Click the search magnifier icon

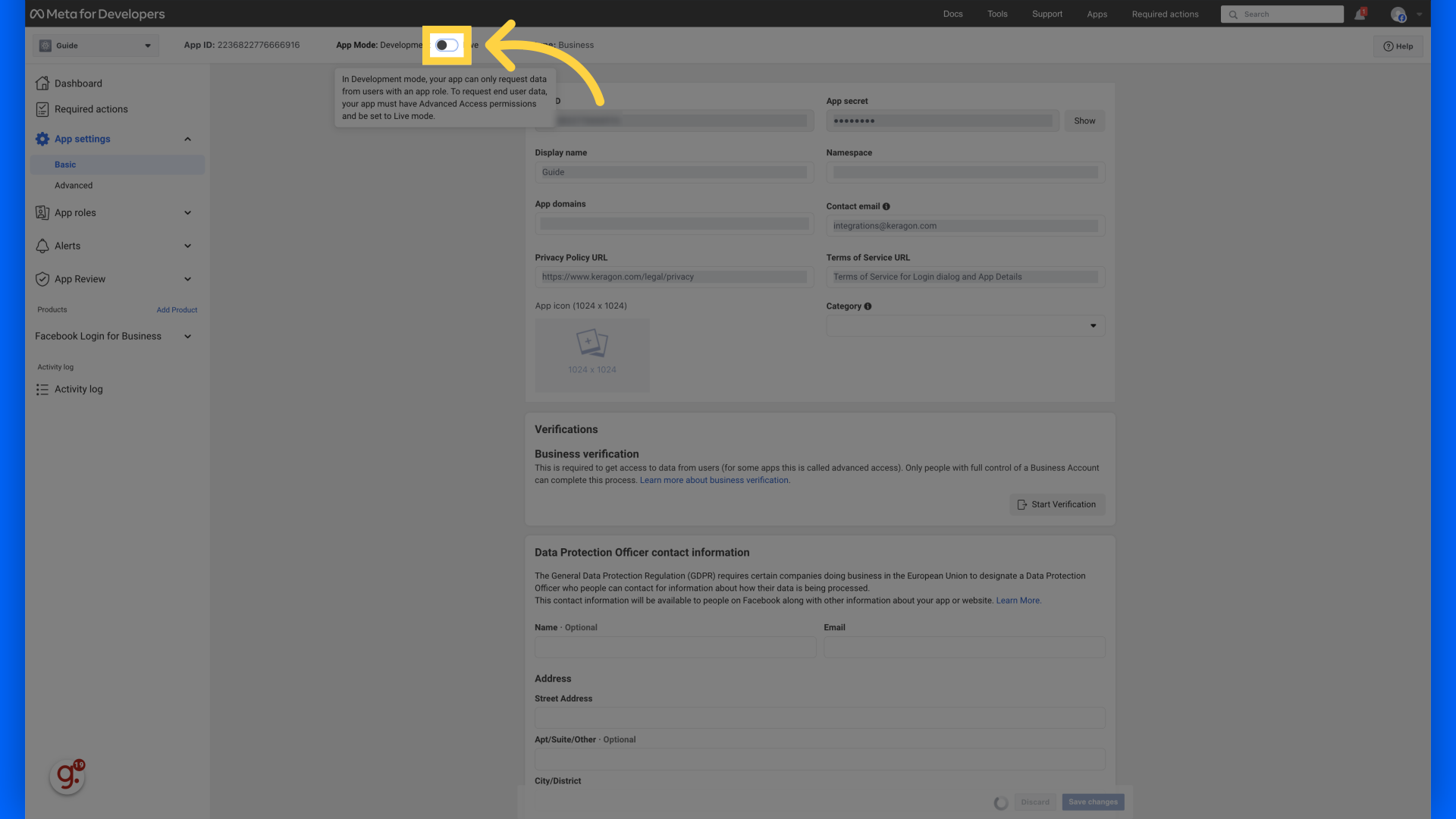click(x=1233, y=14)
